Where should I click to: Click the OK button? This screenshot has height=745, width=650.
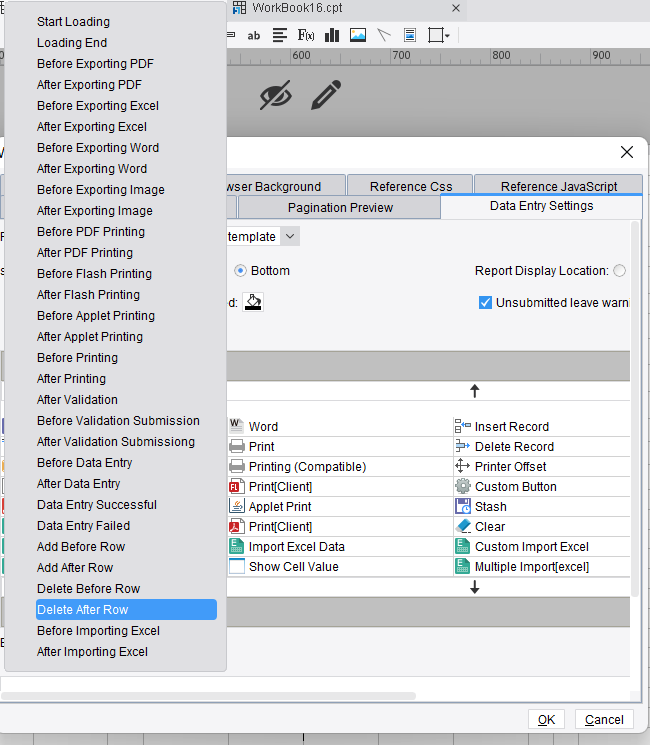[x=546, y=719]
